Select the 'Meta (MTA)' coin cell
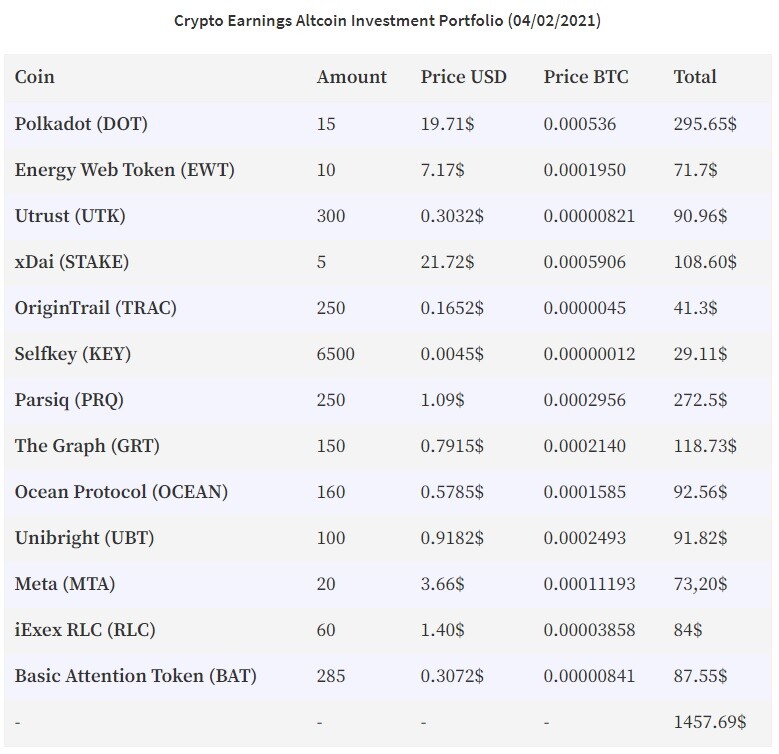Viewport: 779px width, 754px height. pos(65,584)
